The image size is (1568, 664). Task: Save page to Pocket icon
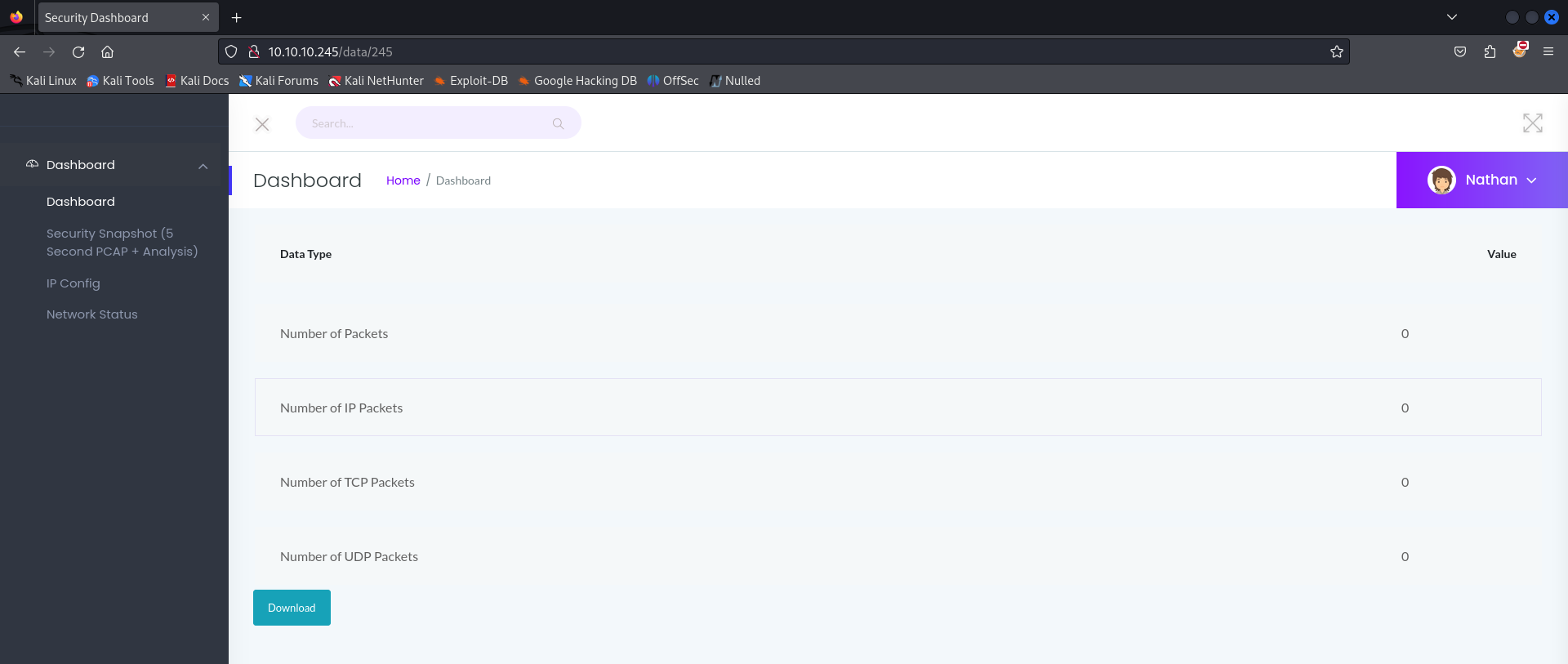coord(1460,51)
